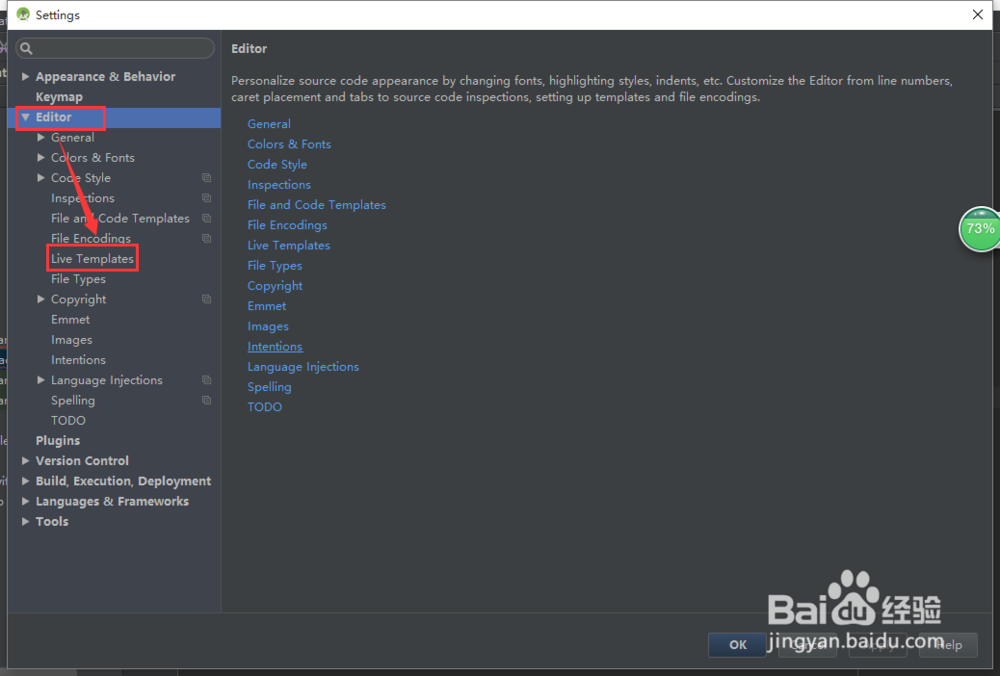
Task: Click the page icon beside Spelling
Action: [207, 400]
